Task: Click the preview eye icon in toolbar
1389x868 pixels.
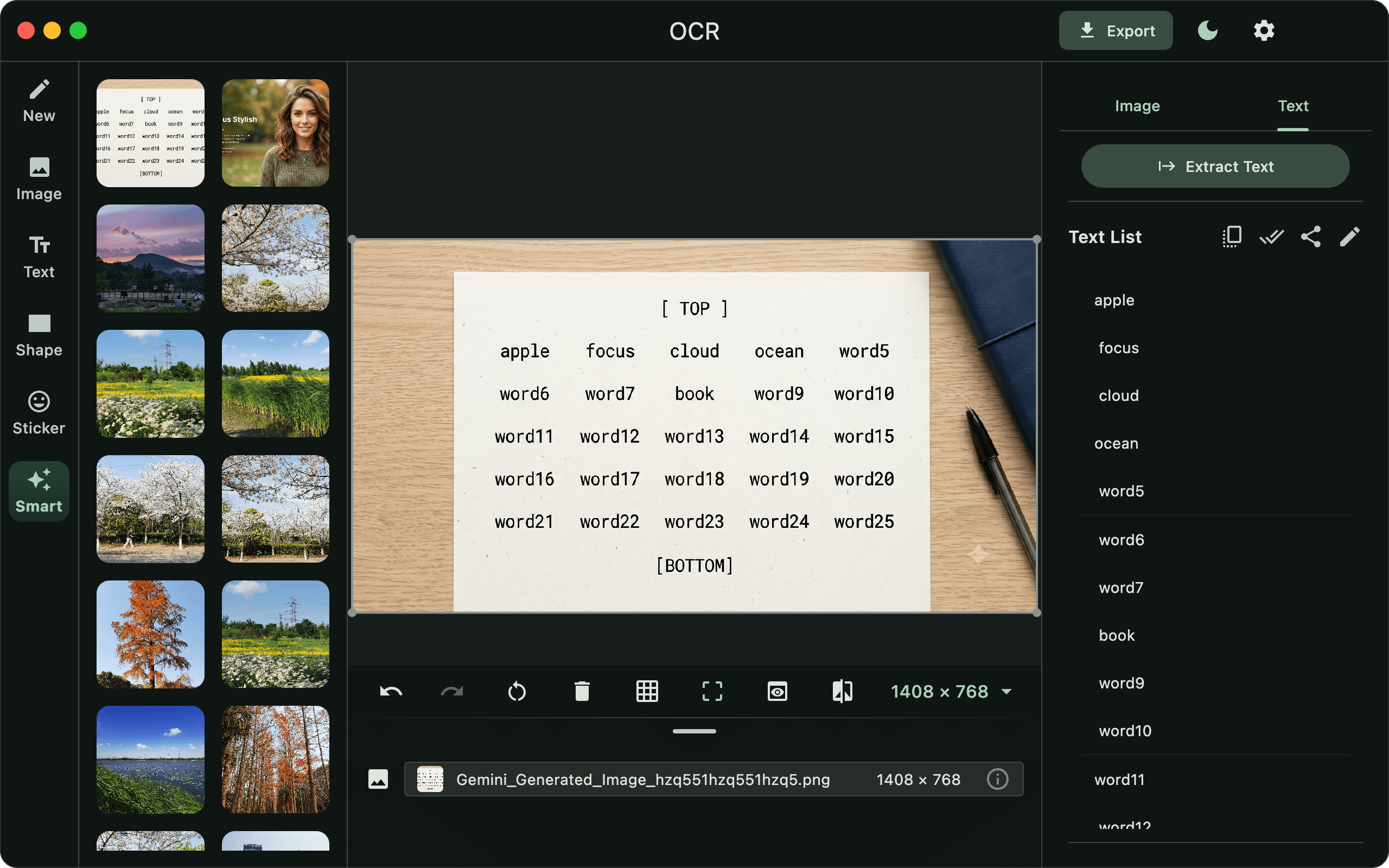Action: click(x=777, y=691)
